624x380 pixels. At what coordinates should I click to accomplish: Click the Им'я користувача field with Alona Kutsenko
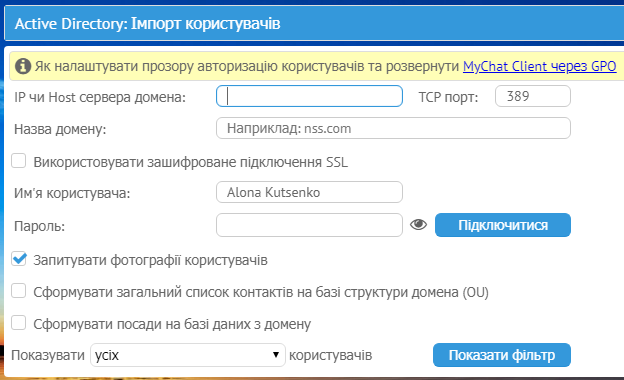[309, 192]
